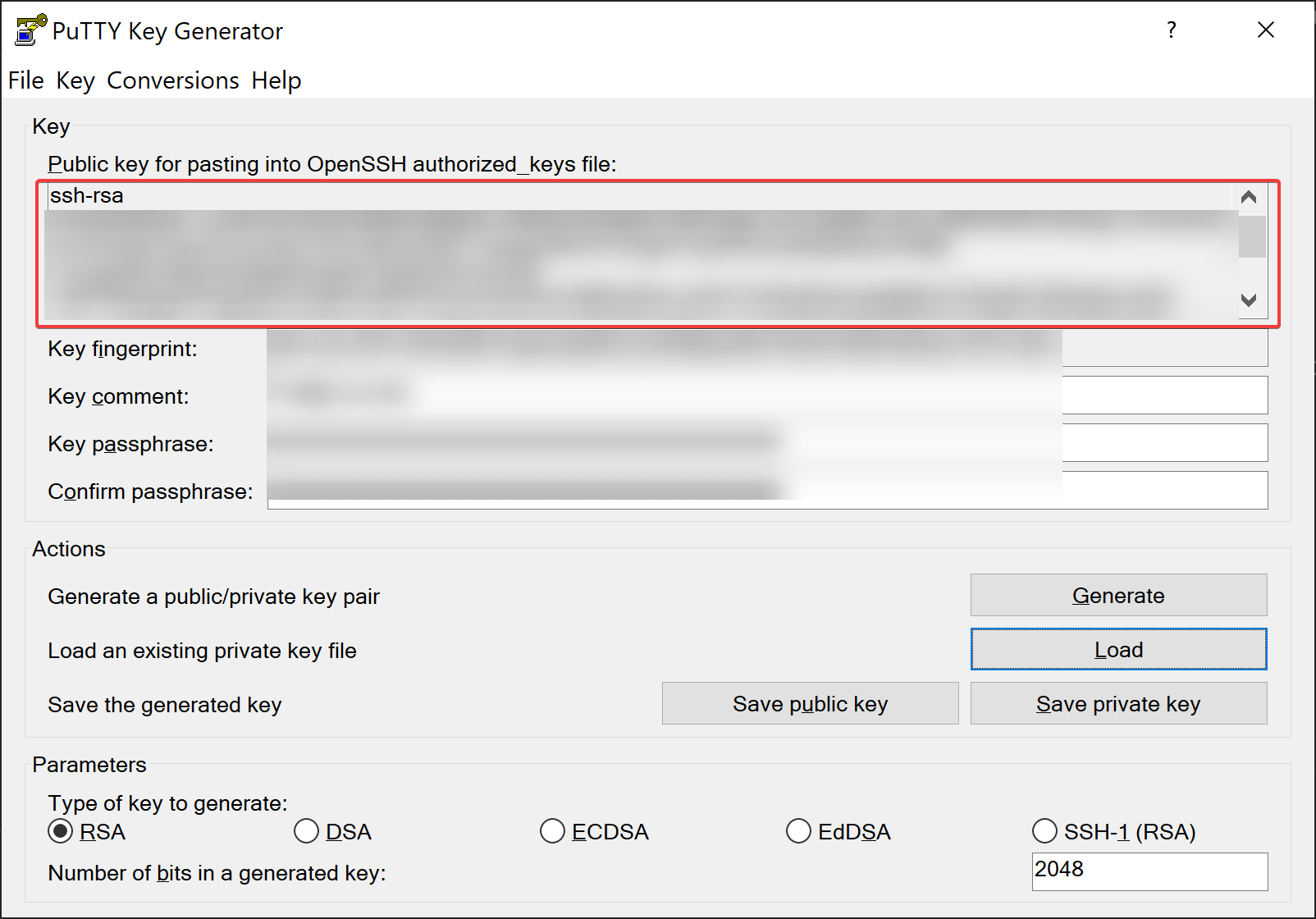Click the 'Generate a public/private key pair' text

(213, 597)
